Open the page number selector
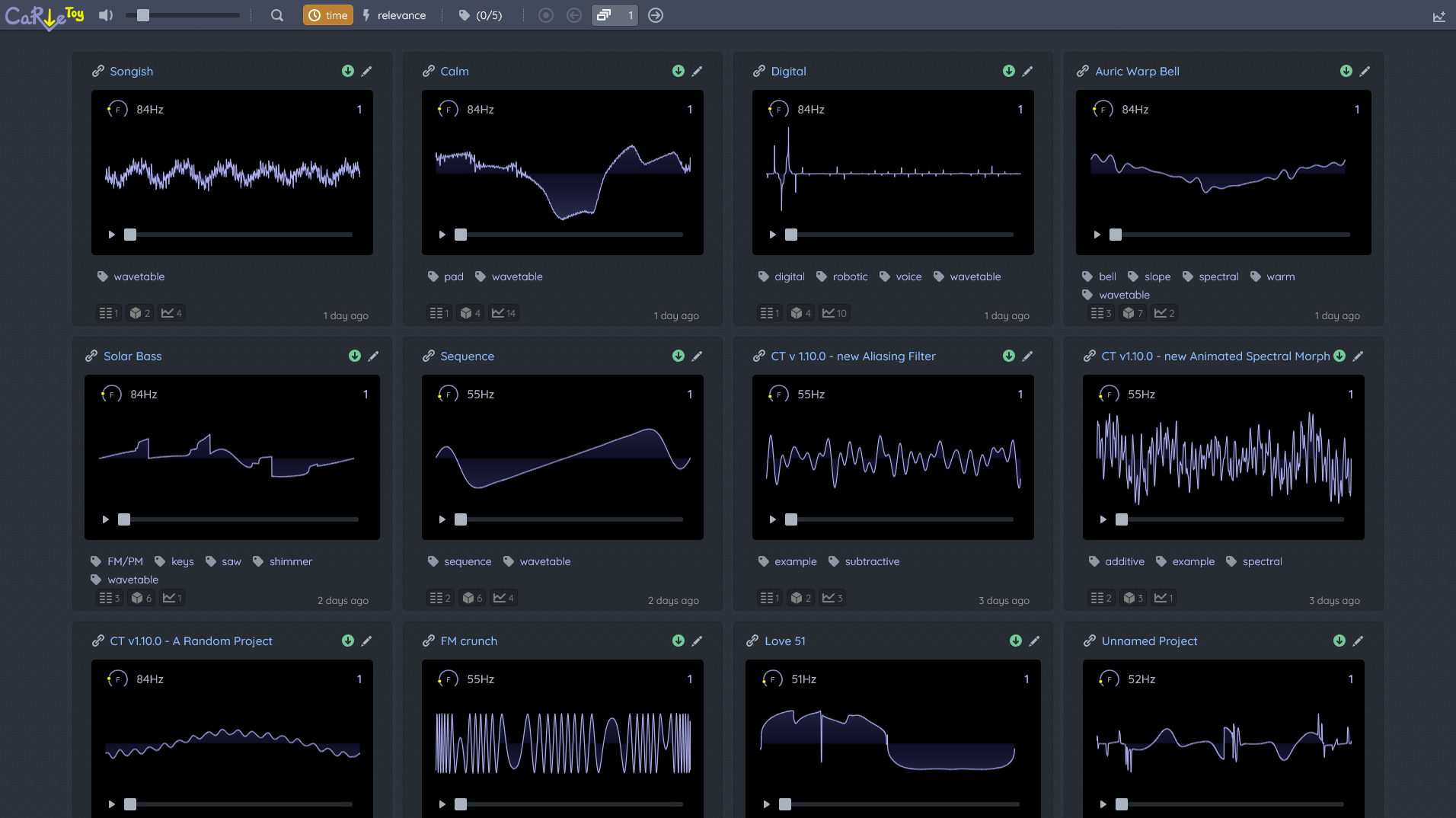 pyautogui.click(x=615, y=15)
